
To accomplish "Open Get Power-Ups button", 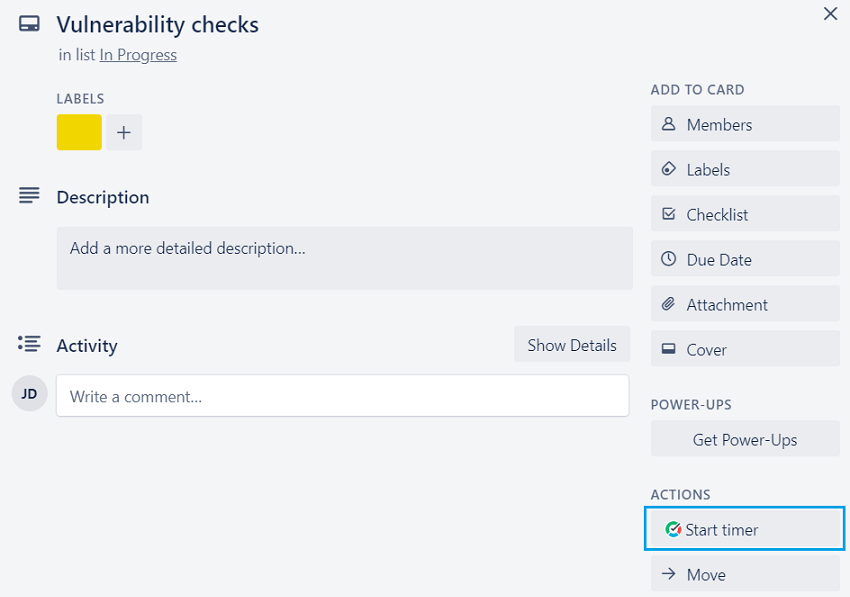I will click(745, 439).
